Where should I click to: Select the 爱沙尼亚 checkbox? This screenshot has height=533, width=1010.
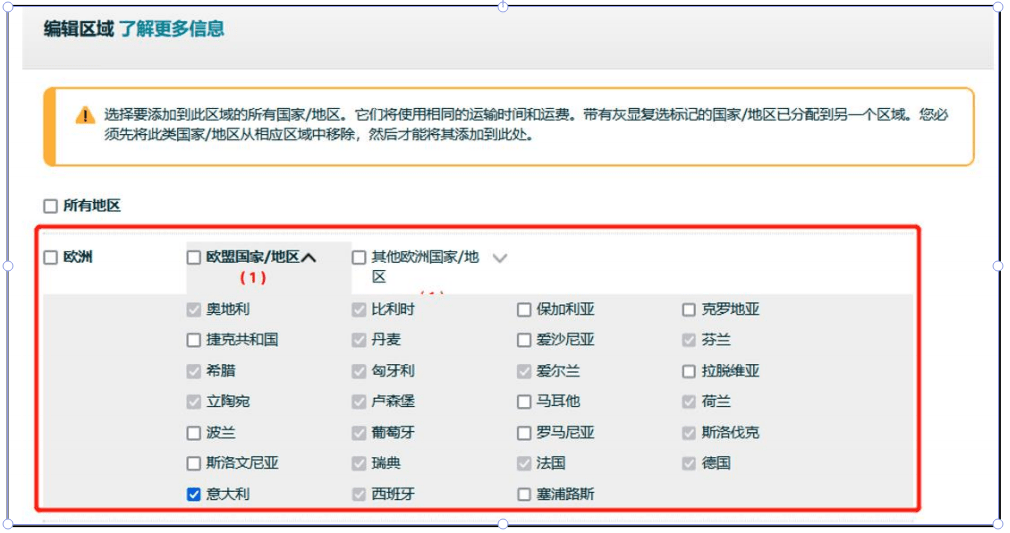click(x=524, y=340)
